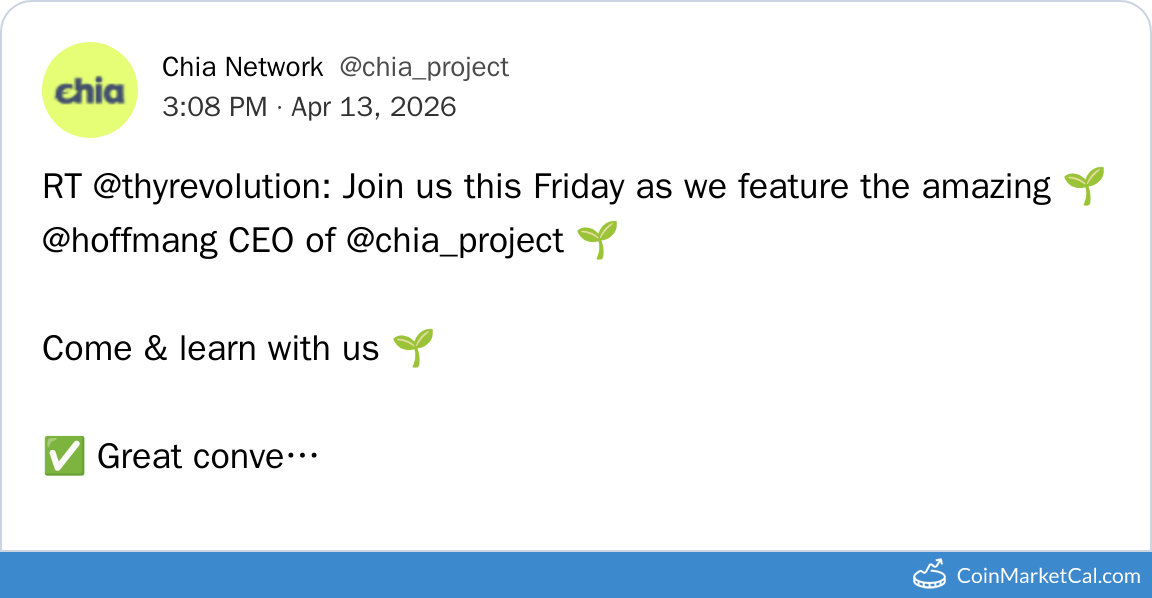Click the "Come & learn with us" line
The height and width of the screenshot is (598, 1152).
(x=210, y=348)
